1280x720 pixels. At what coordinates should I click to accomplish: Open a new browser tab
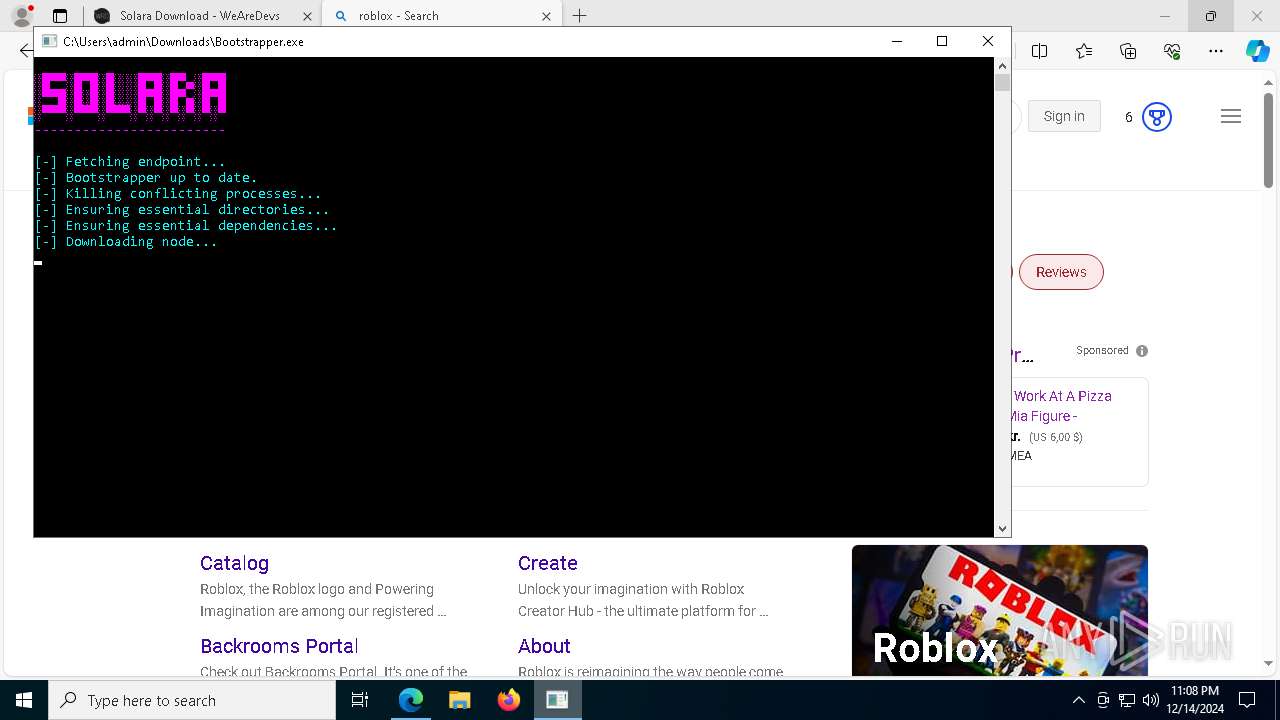tap(579, 16)
